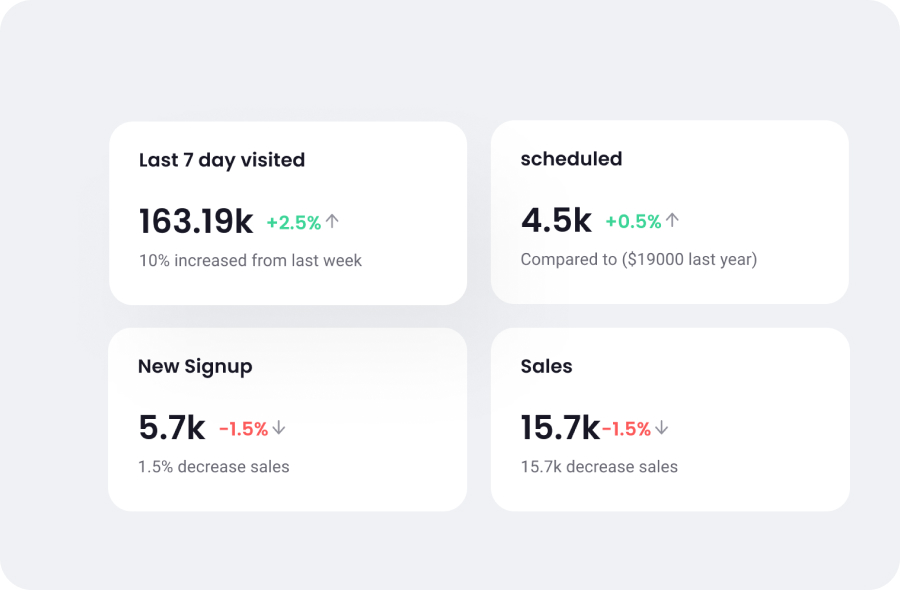Click the up arrow beside +0.5%
Screen dimensions: 900x590
tap(673, 220)
